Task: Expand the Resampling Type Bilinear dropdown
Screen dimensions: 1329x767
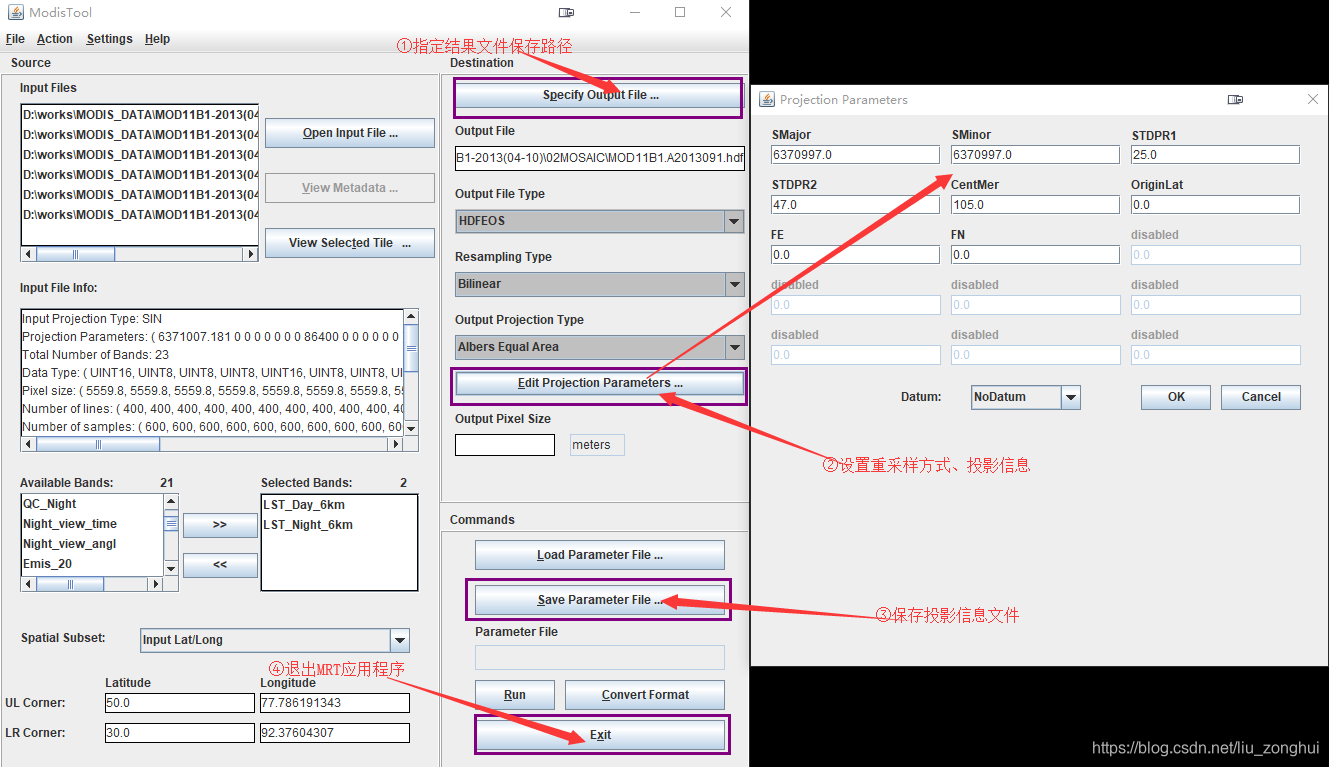Action: 734,284
